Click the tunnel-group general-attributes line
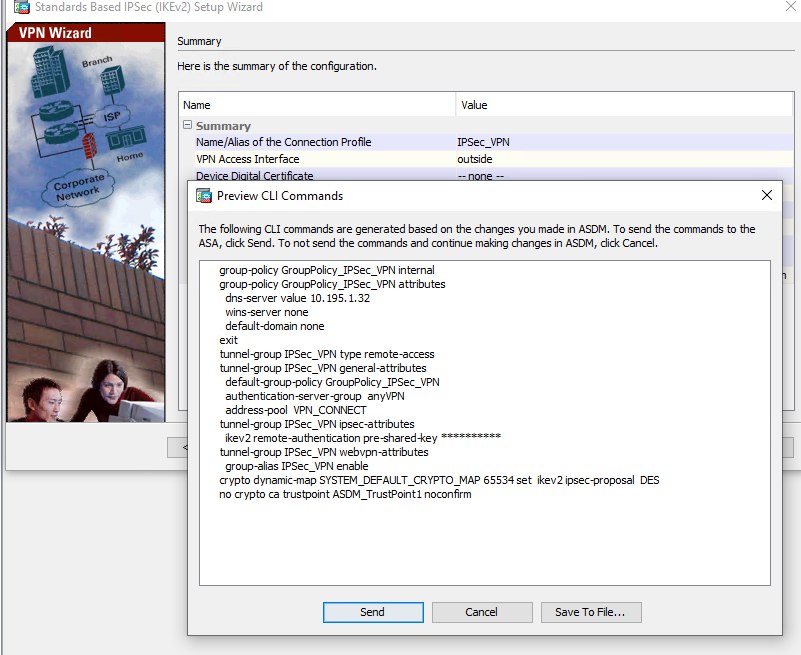Image resolution: width=801 pixels, height=655 pixels. (323, 368)
